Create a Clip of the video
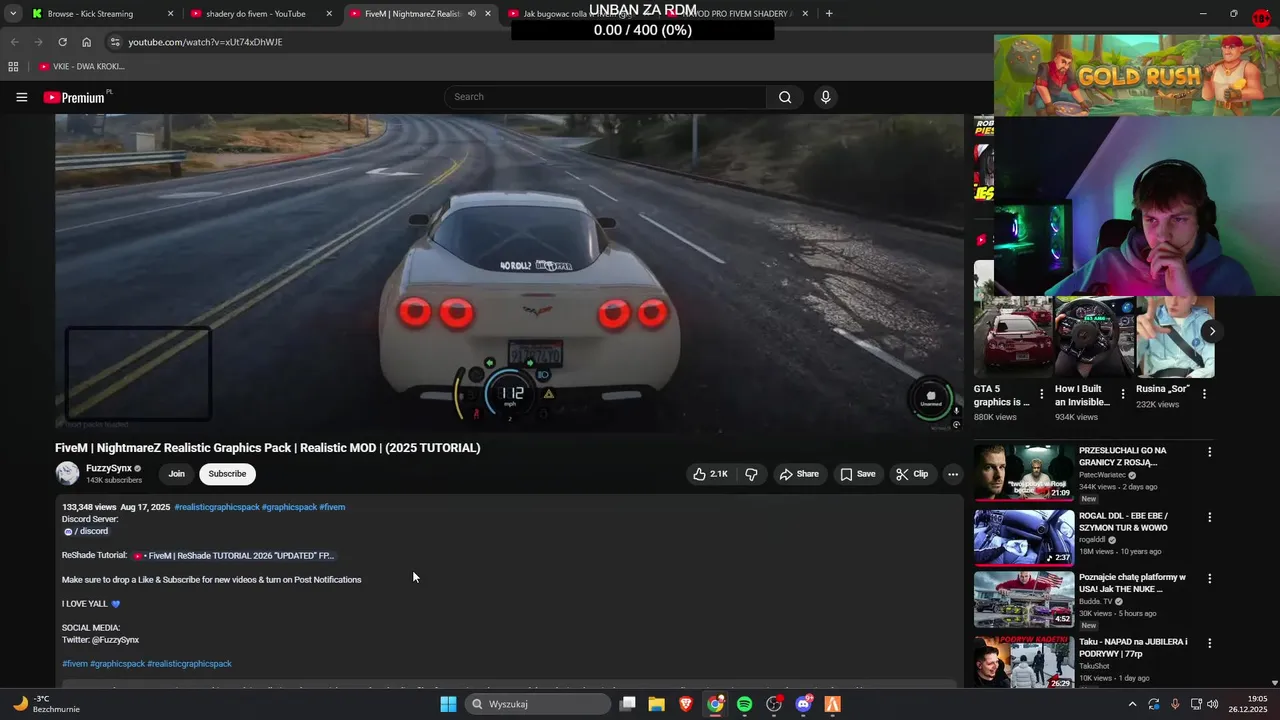This screenshot has height=720, width=1280. (x=912, y=474)
